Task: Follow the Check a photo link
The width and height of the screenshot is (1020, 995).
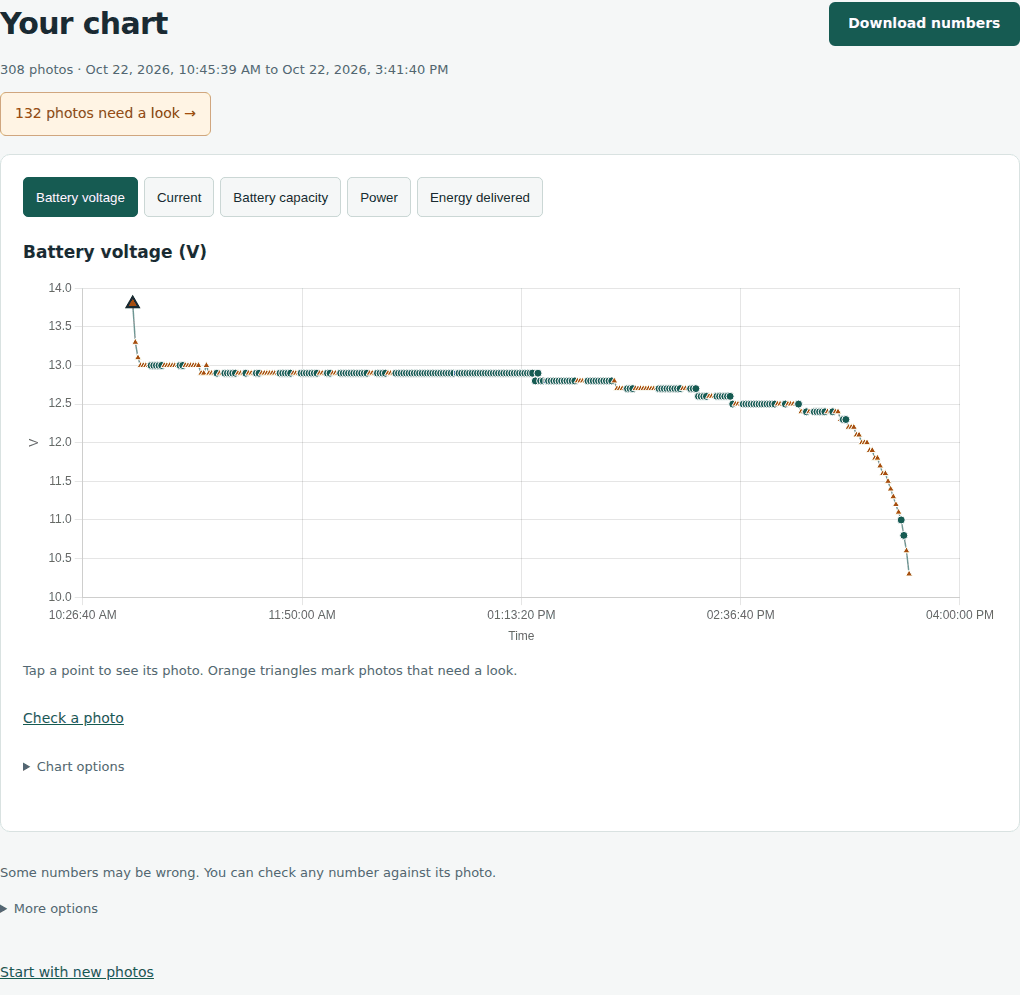Action: pyautogui.click(x=74, y=718)
